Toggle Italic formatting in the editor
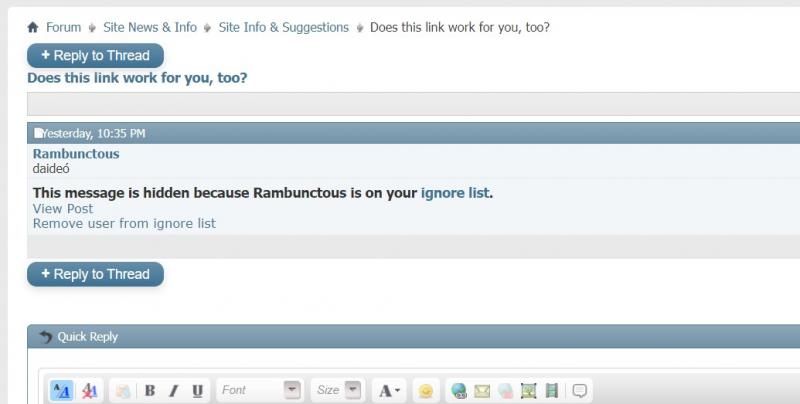The image size is (800, 404). coord(173,391)
